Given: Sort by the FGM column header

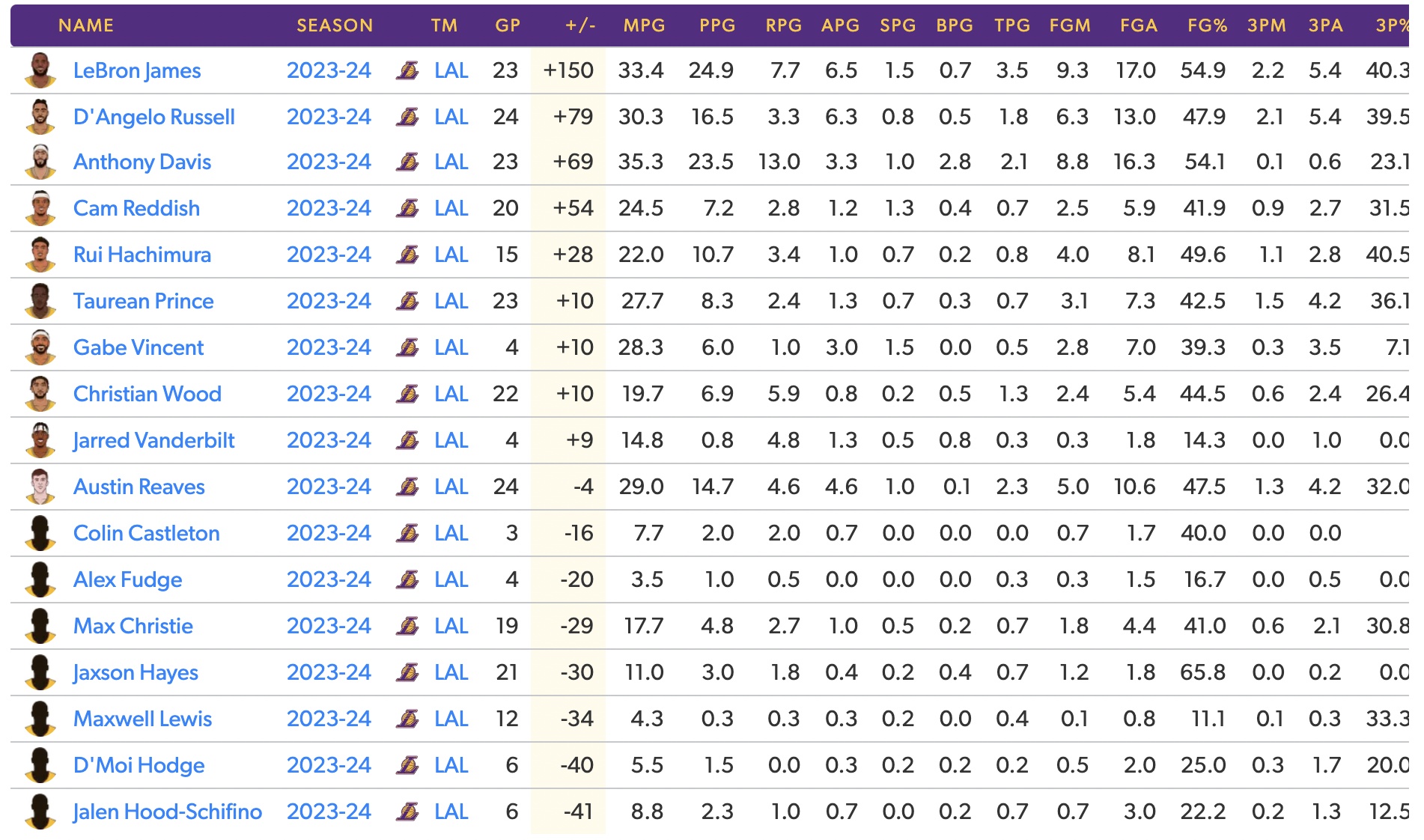Looking at the screenshot, I should tap(1070, 25).
